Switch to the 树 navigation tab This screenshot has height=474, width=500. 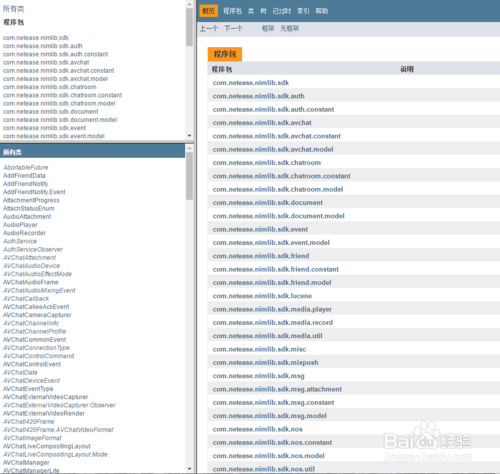click(x=263, y=11)
